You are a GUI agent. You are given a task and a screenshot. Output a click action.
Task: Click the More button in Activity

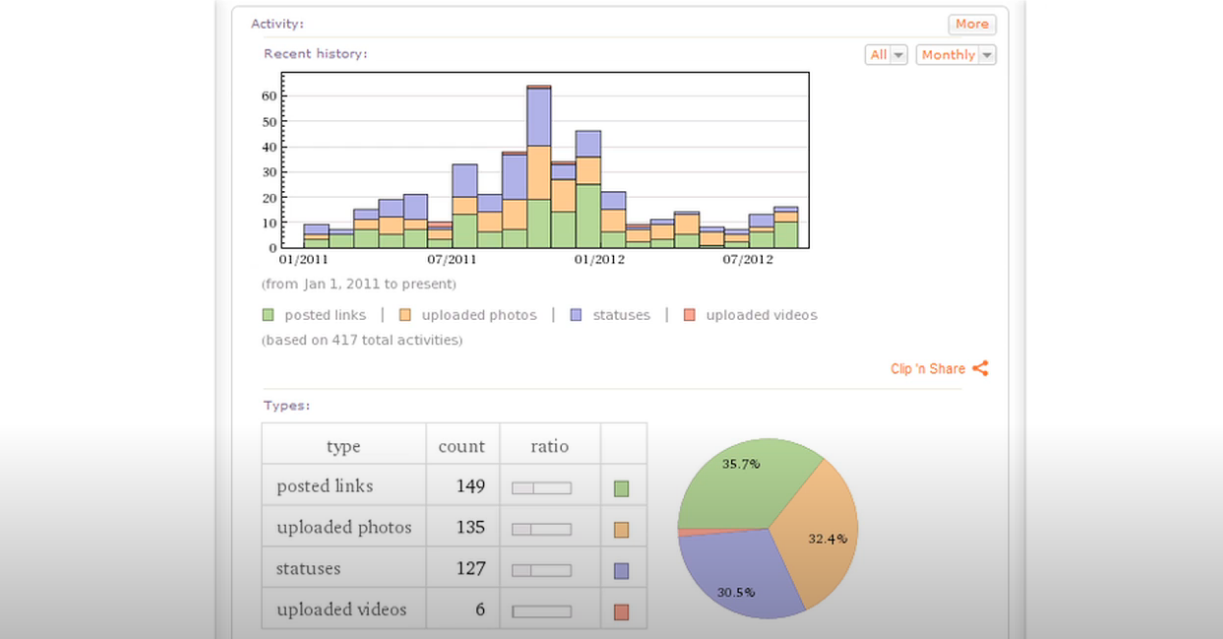coord(972,24)
